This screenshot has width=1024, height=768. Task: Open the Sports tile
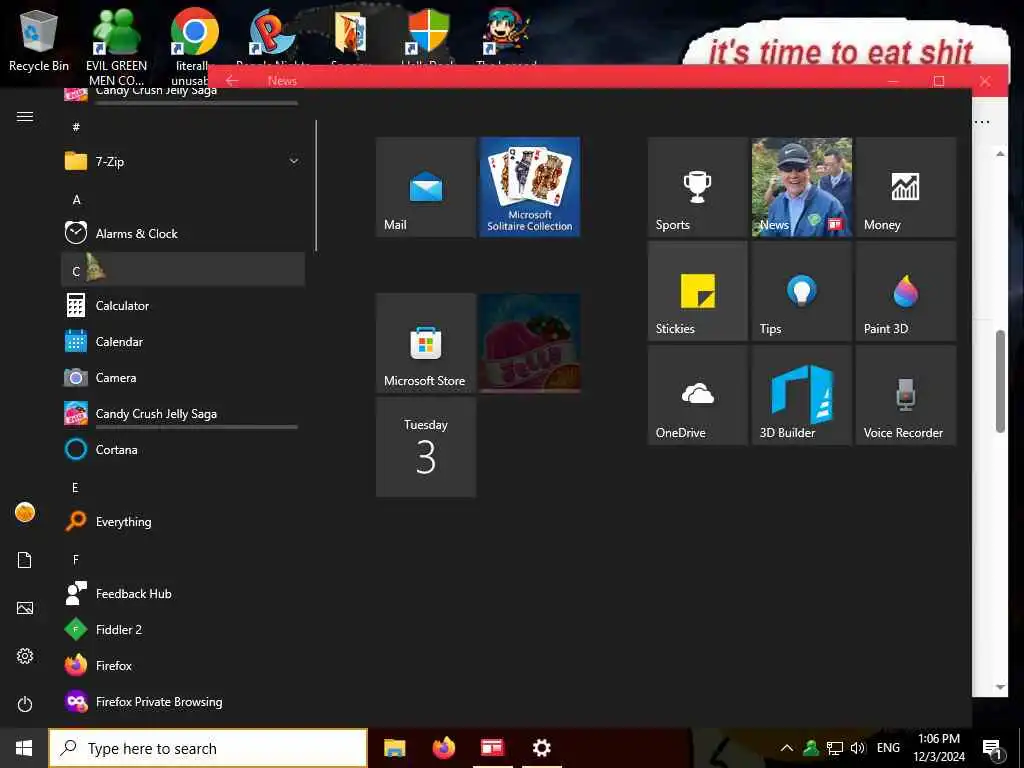pos(697,187)
